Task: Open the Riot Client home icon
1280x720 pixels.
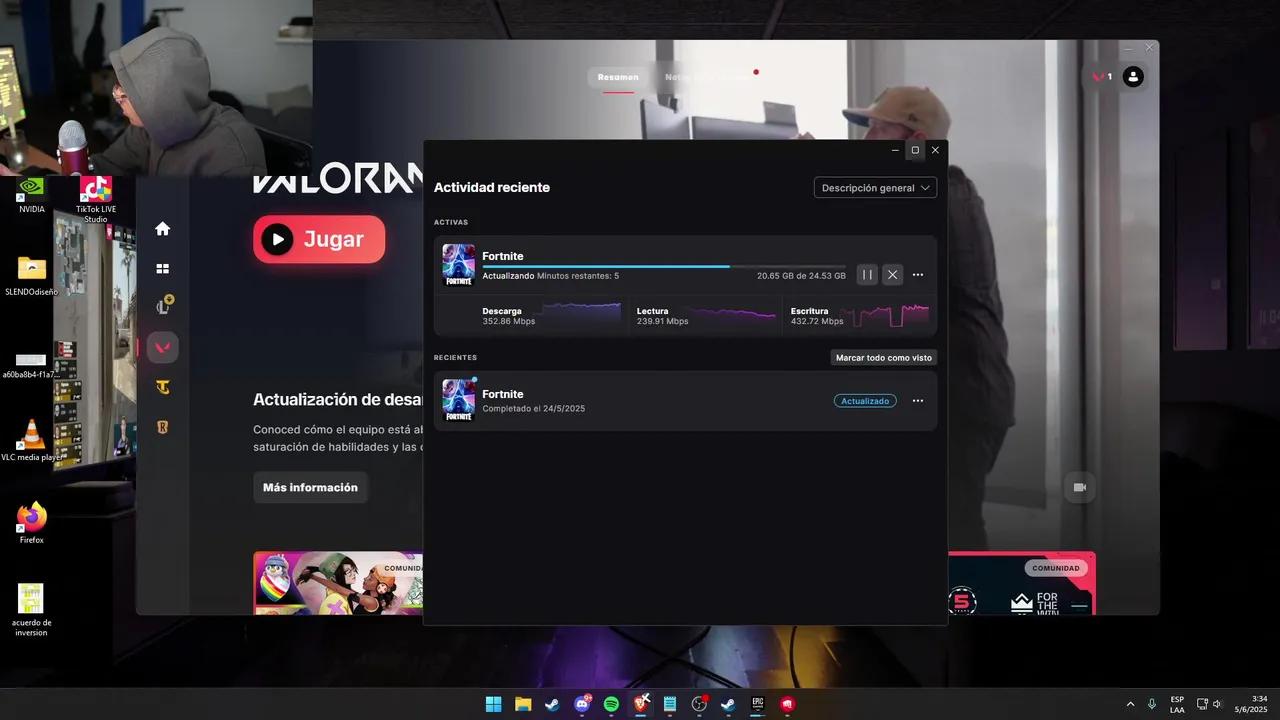Action: [x=162, y=229]
